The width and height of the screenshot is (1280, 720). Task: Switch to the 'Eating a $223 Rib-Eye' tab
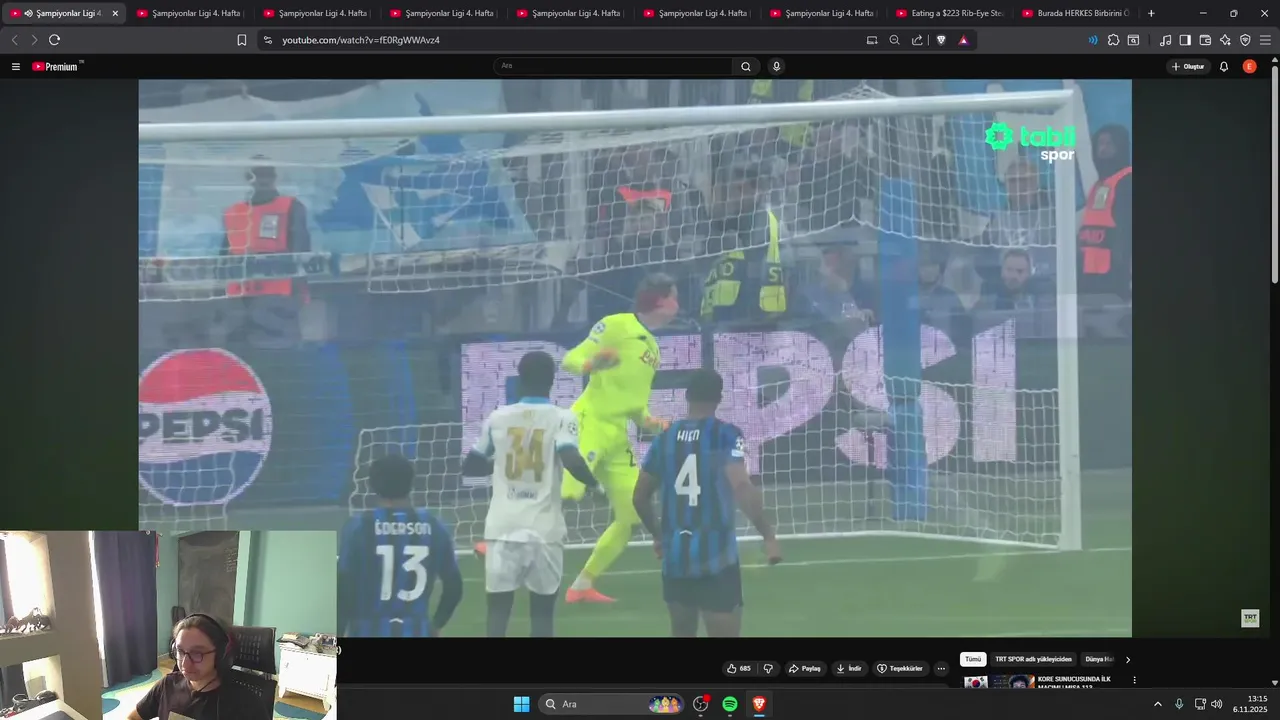coord(949,13)
